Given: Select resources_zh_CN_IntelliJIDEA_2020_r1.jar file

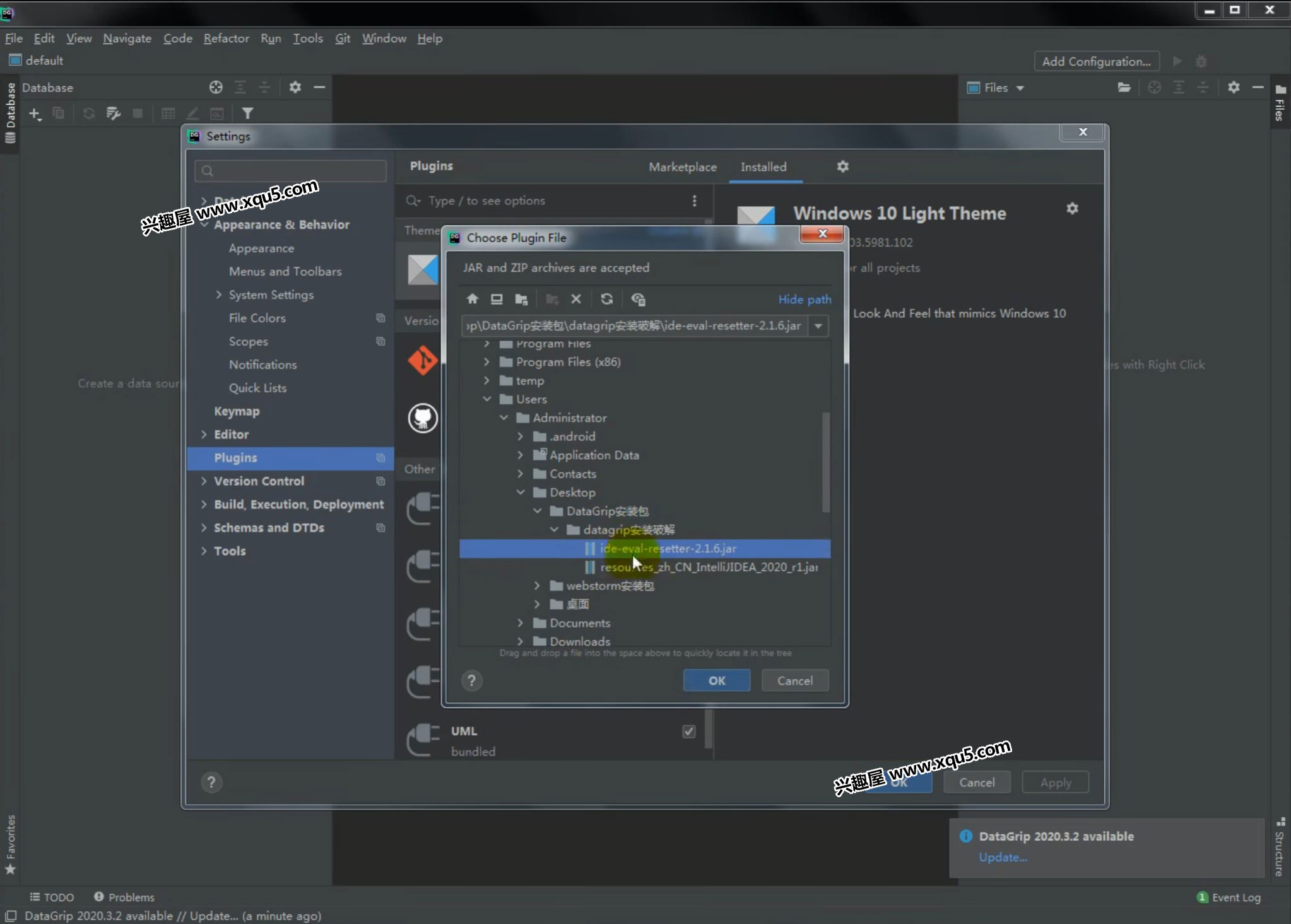Looking at the screenshot, I should point(645,567).
